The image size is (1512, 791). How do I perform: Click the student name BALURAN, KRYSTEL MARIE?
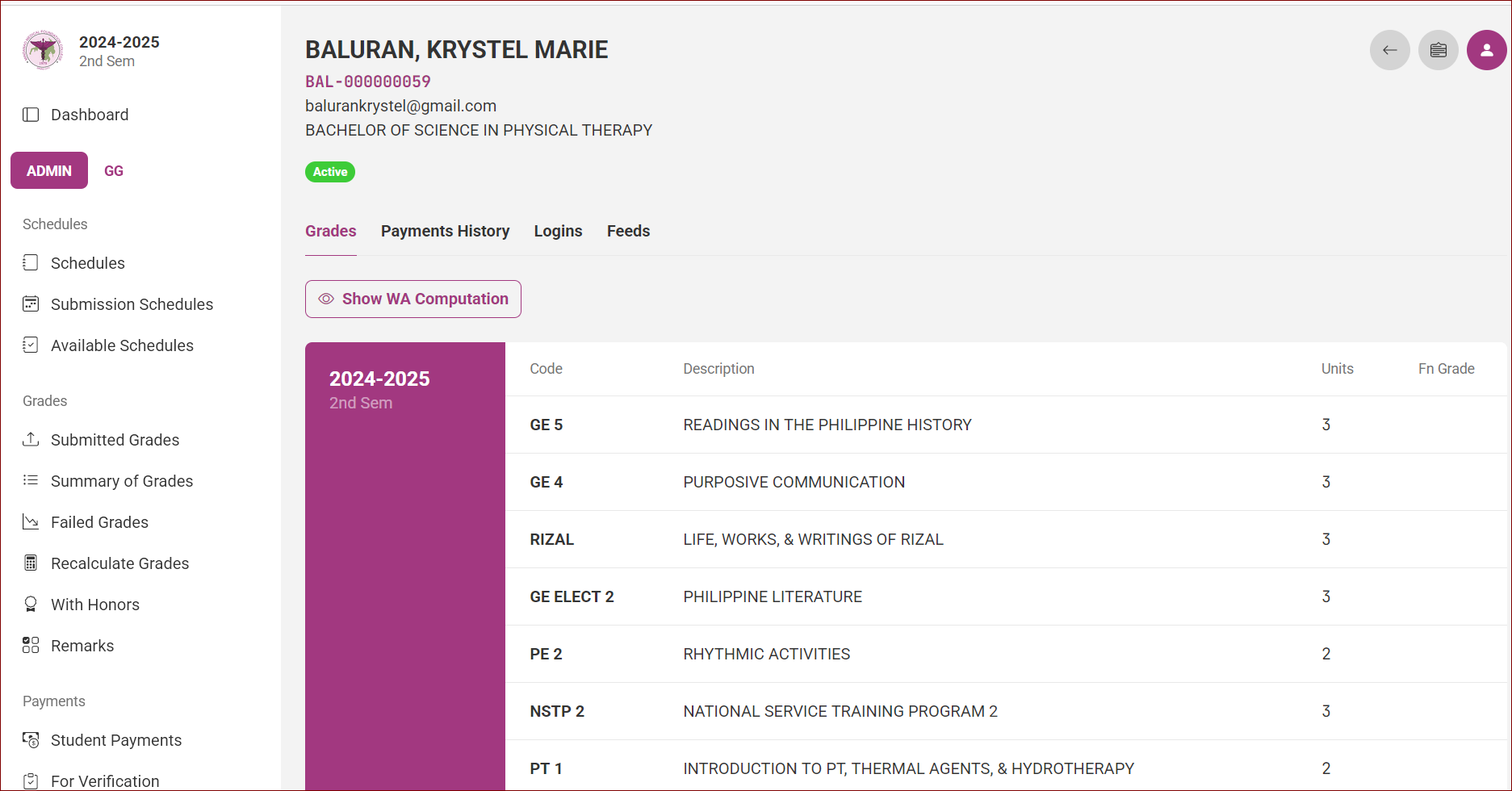(457, 50)
